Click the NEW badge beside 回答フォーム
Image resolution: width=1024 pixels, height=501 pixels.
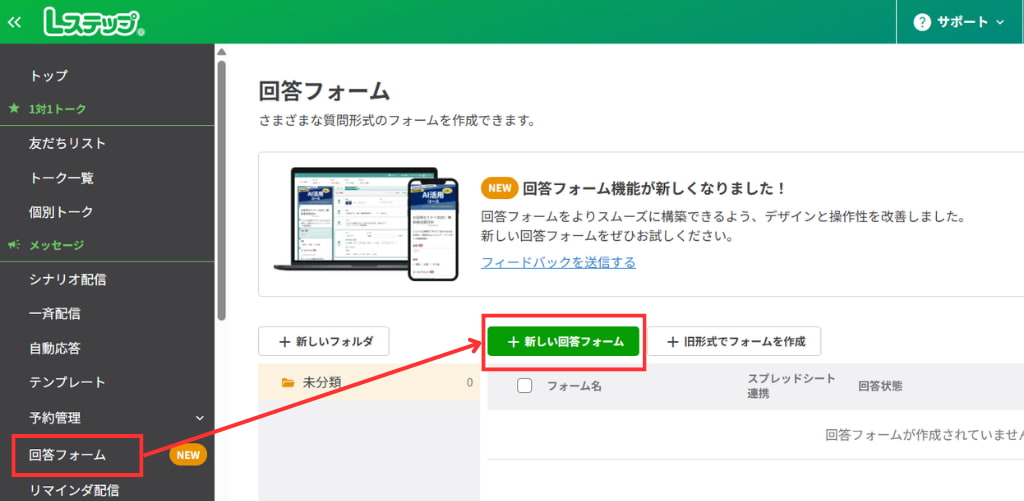coord(188,455)
